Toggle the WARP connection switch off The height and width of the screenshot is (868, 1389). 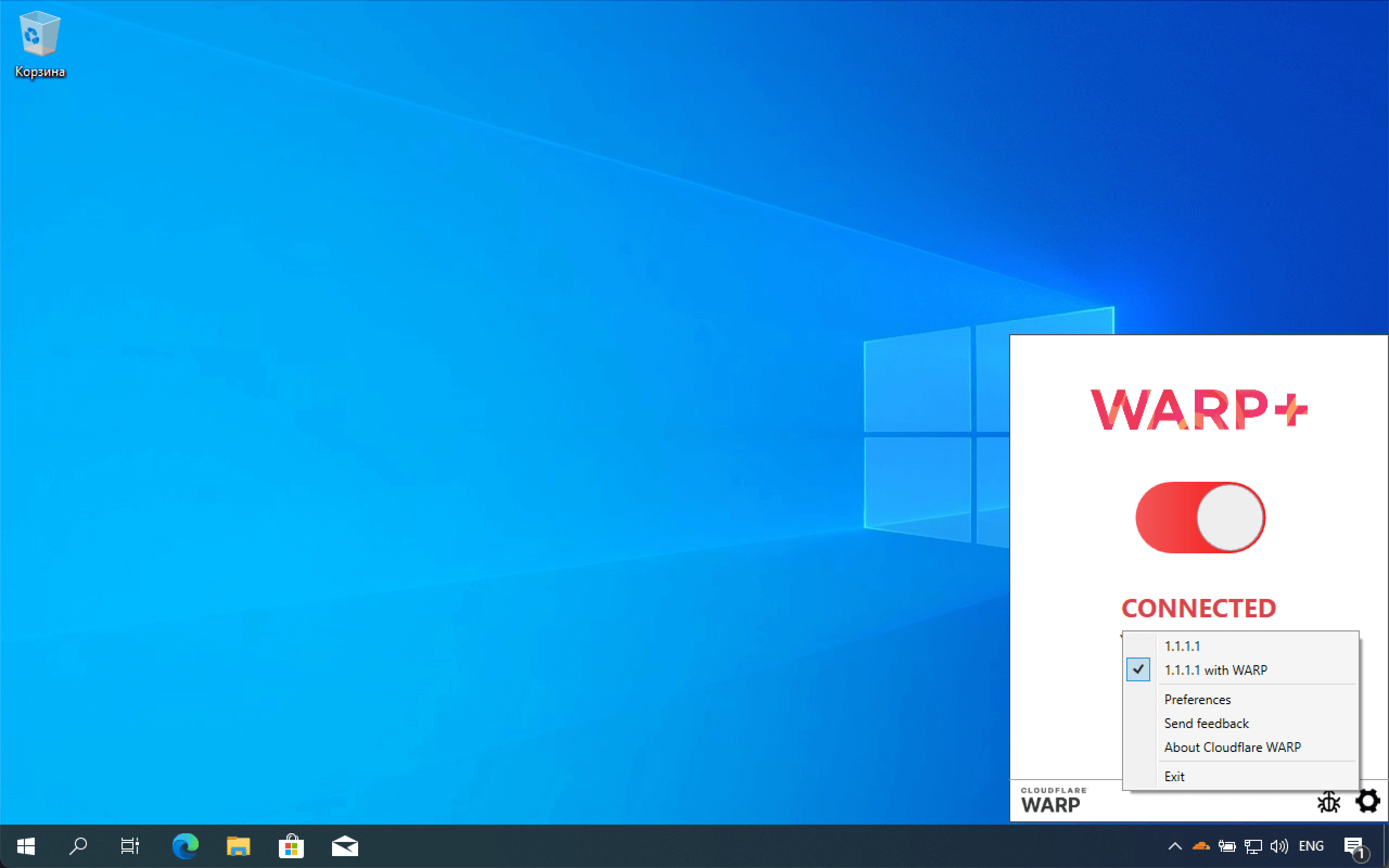point(1200,517)
